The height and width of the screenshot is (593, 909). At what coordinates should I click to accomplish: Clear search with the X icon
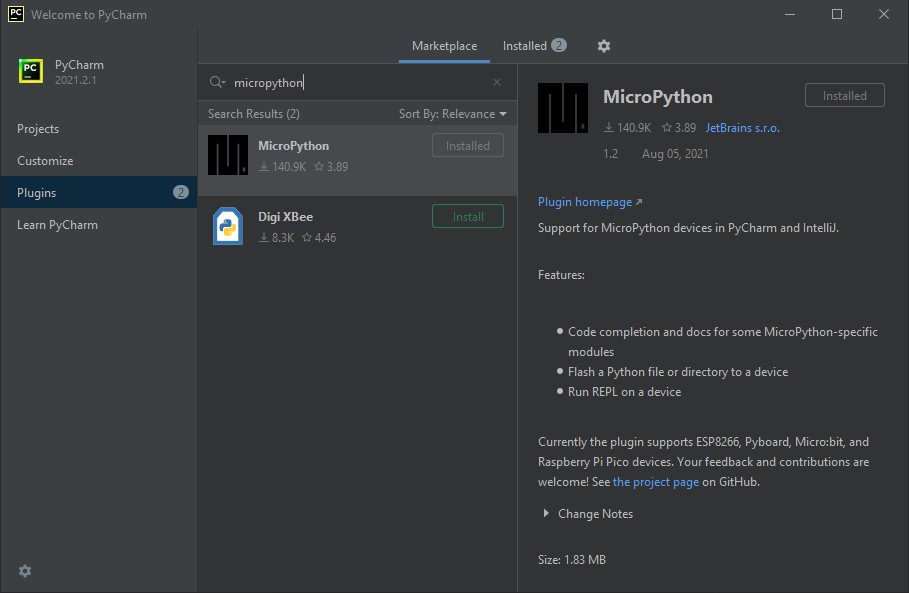click(497, 82)
